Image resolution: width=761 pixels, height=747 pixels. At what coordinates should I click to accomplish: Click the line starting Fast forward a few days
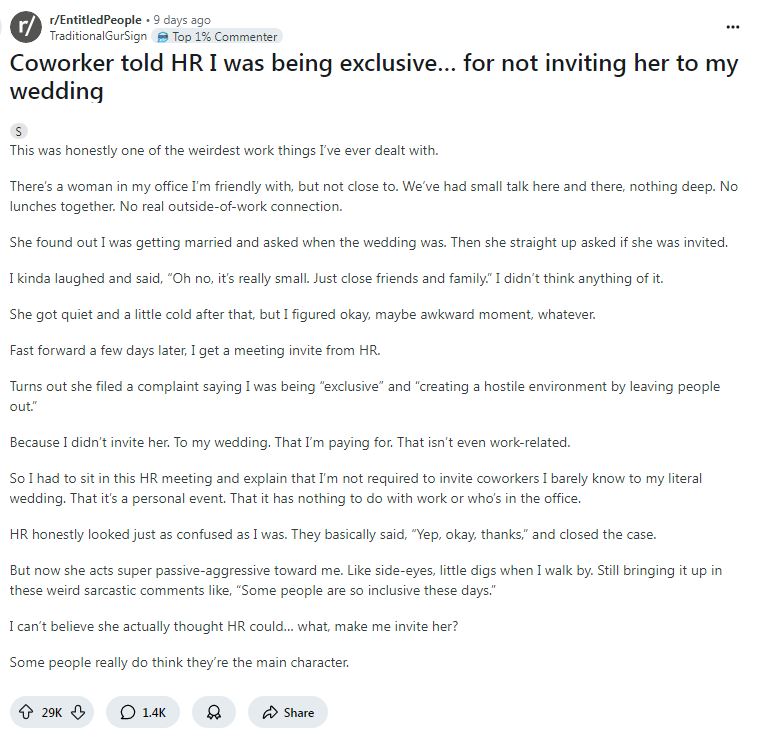coord(195,350)
